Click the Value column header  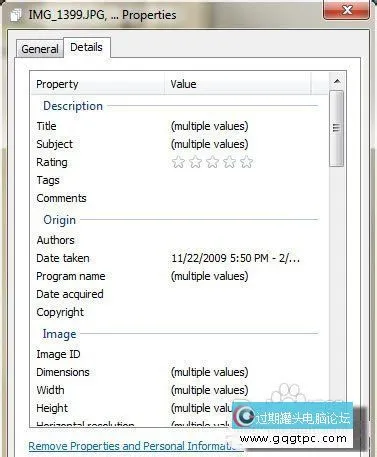[x=238, y=84]
